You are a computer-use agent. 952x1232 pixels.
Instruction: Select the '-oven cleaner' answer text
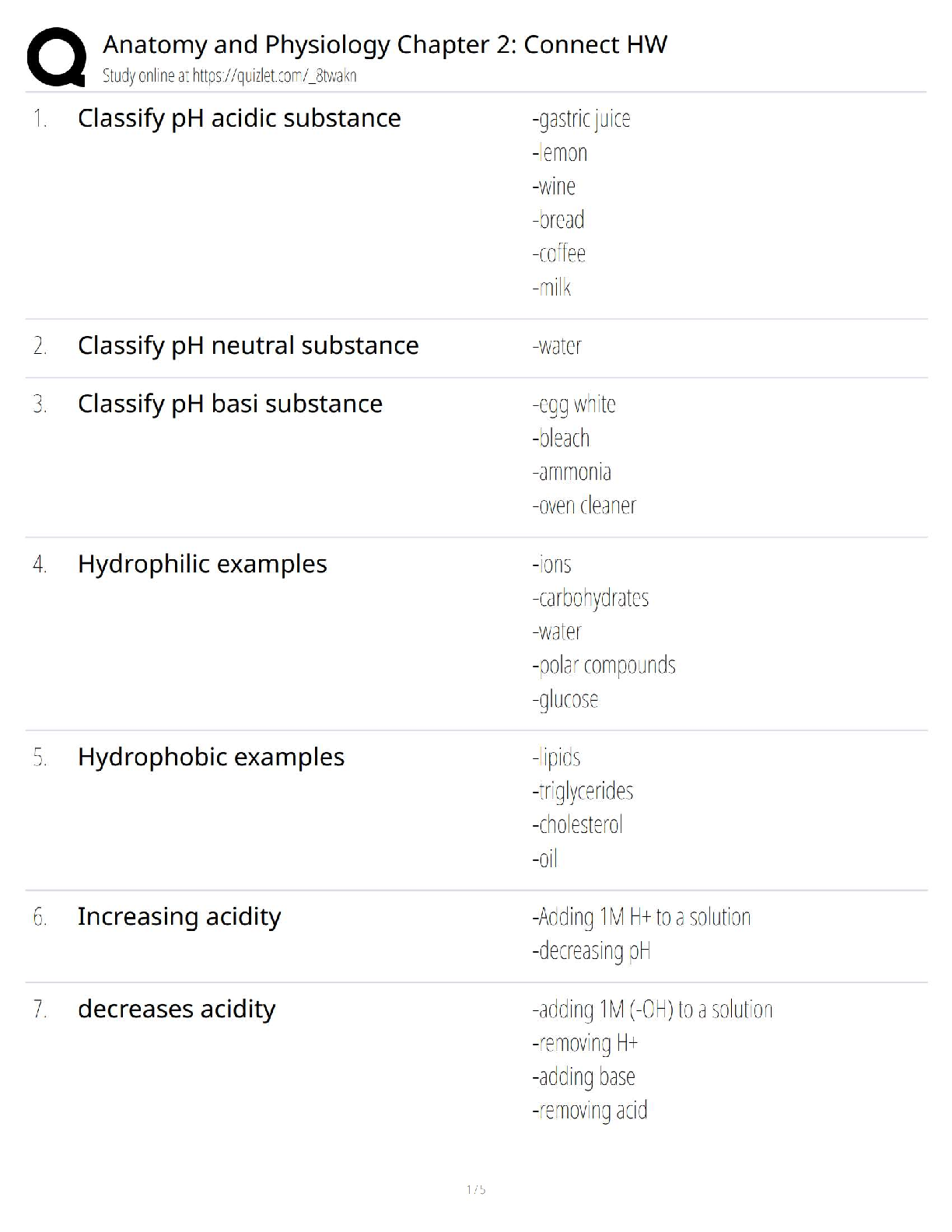584,506
